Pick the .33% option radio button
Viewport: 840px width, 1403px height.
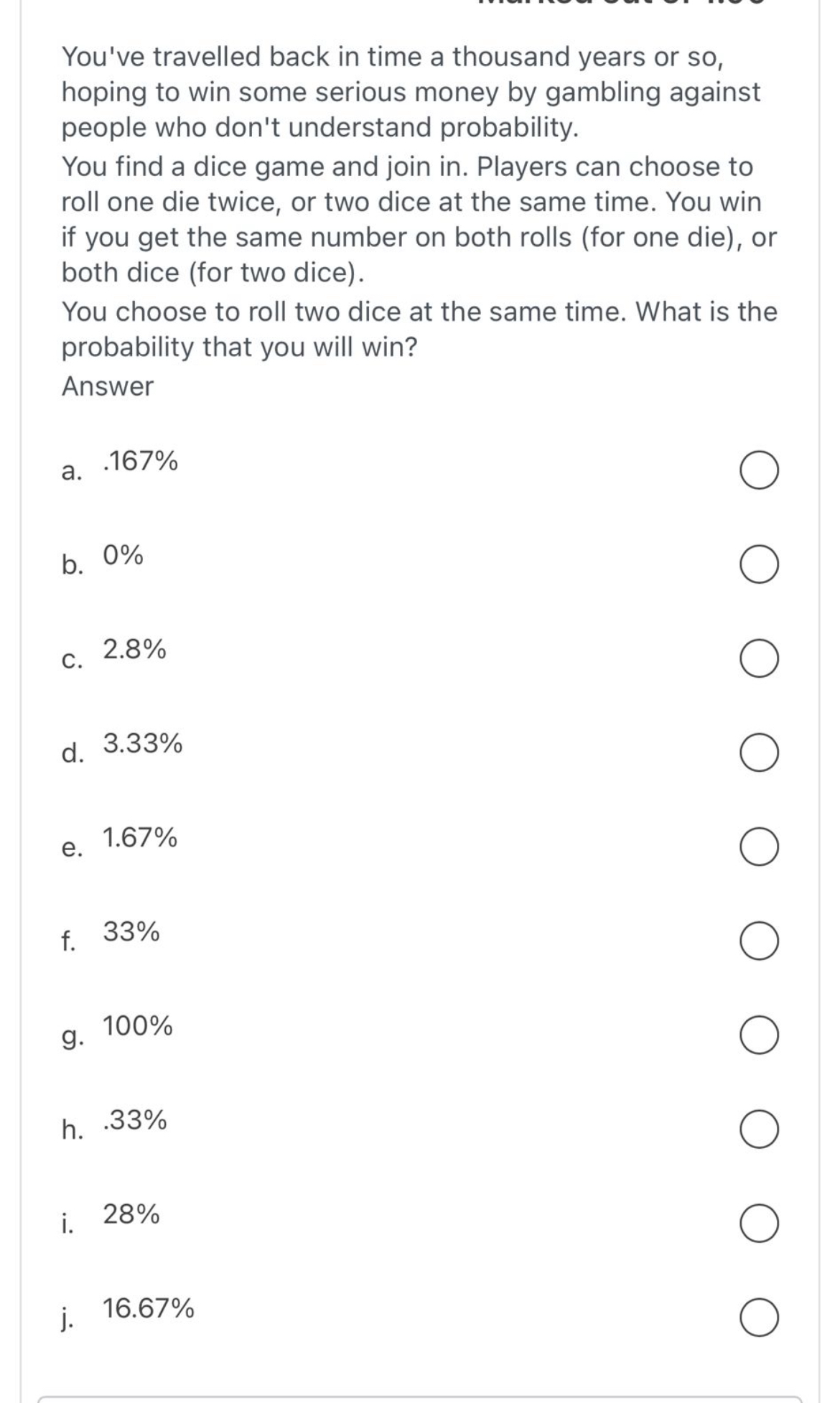point(758,1129)
